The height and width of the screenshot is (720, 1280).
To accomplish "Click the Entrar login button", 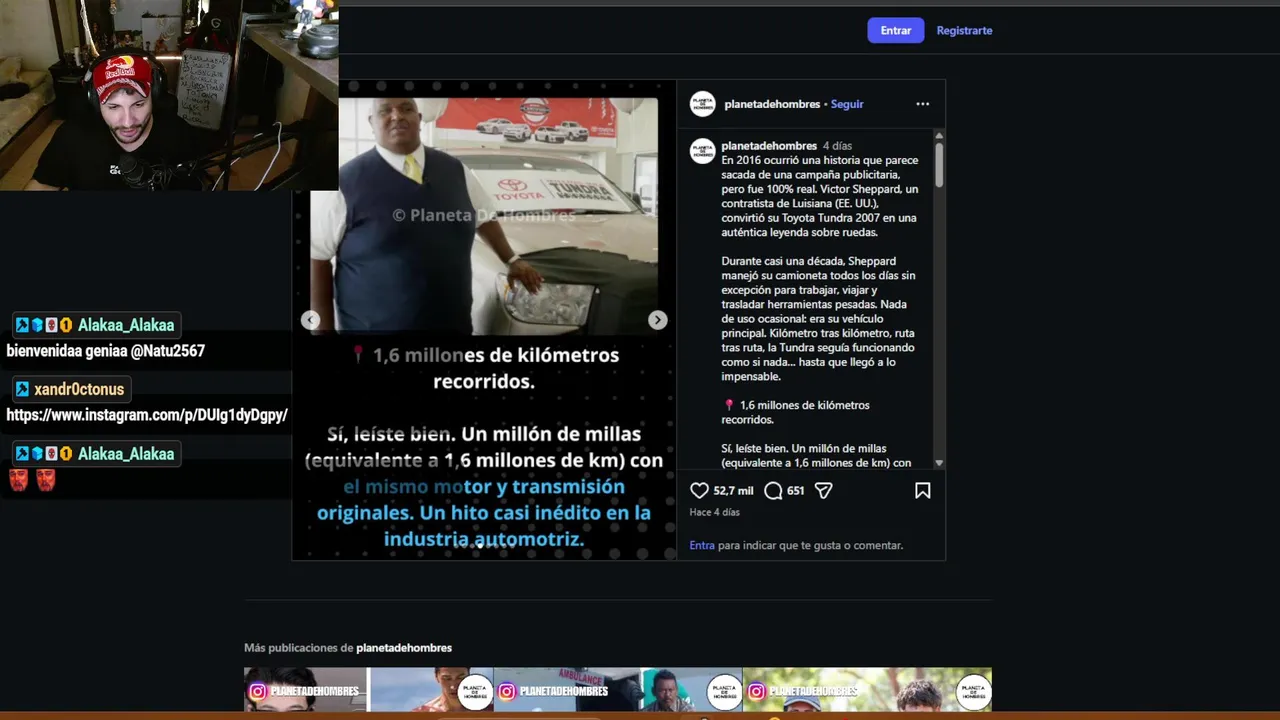I will (895, 30).
